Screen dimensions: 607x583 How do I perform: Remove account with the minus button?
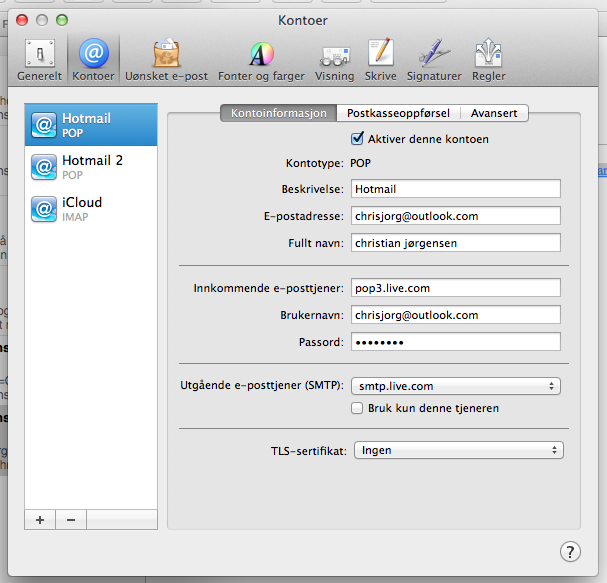(71, 520)
